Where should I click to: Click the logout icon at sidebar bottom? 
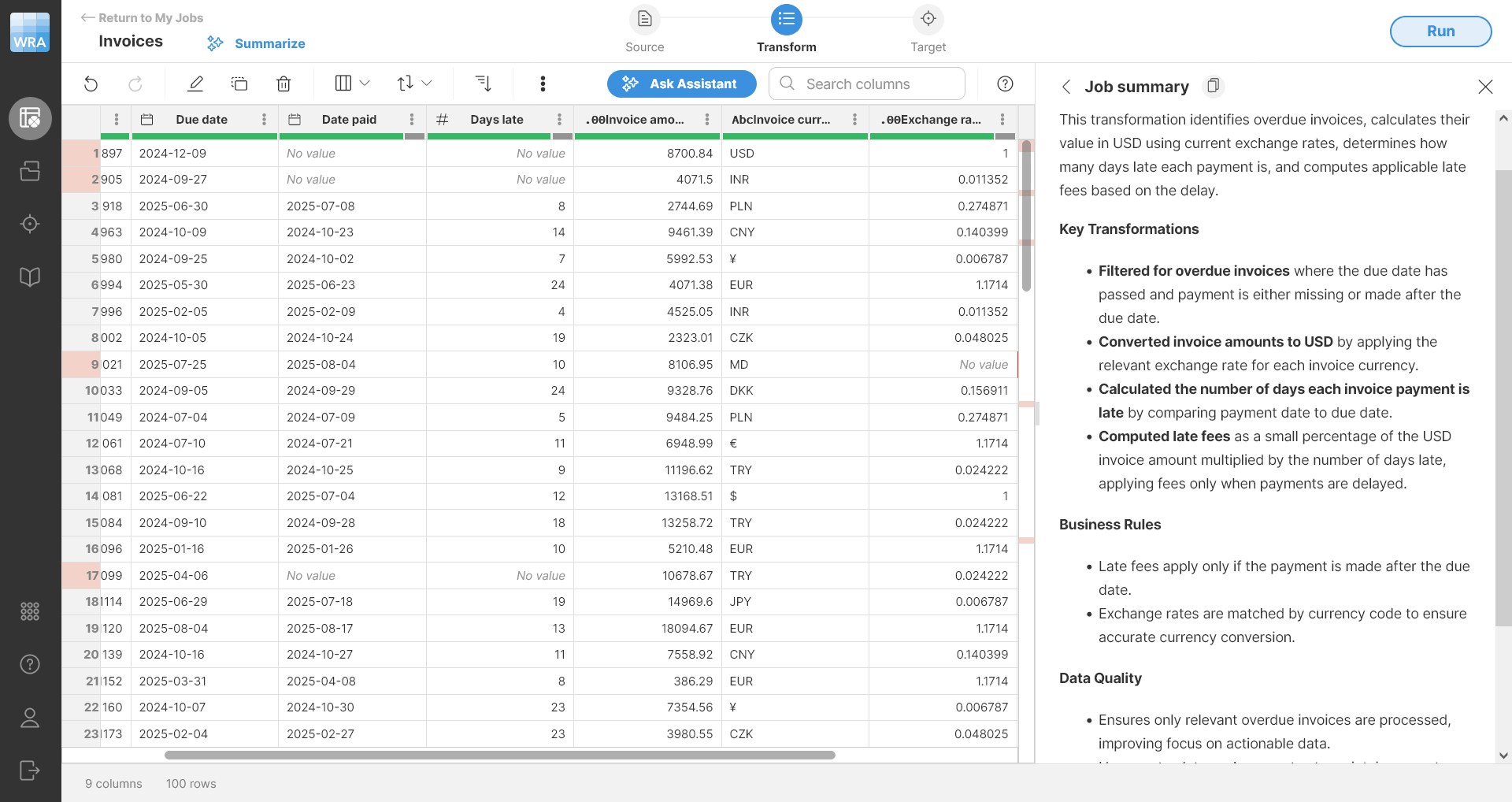point(30,770)
